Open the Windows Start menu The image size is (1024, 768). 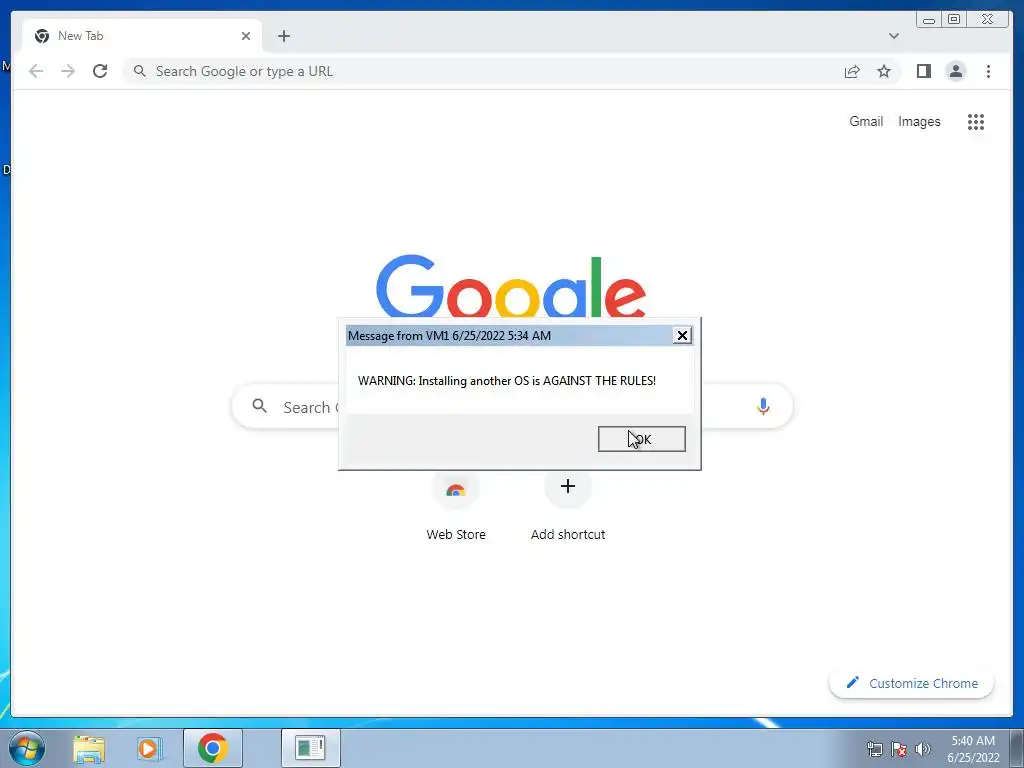point(27,748)
